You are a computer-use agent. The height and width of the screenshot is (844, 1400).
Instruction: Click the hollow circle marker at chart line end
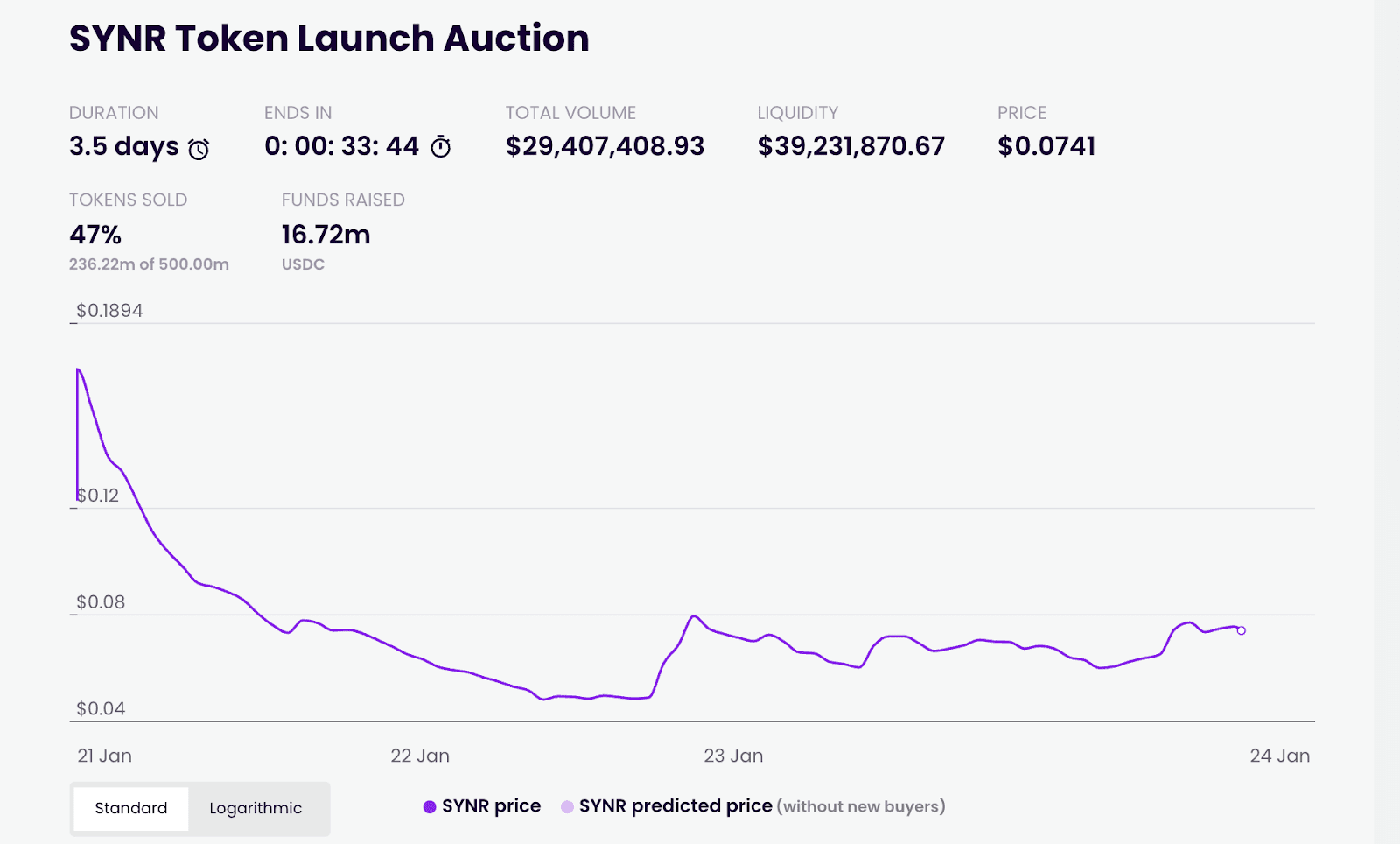point(1241,630)
